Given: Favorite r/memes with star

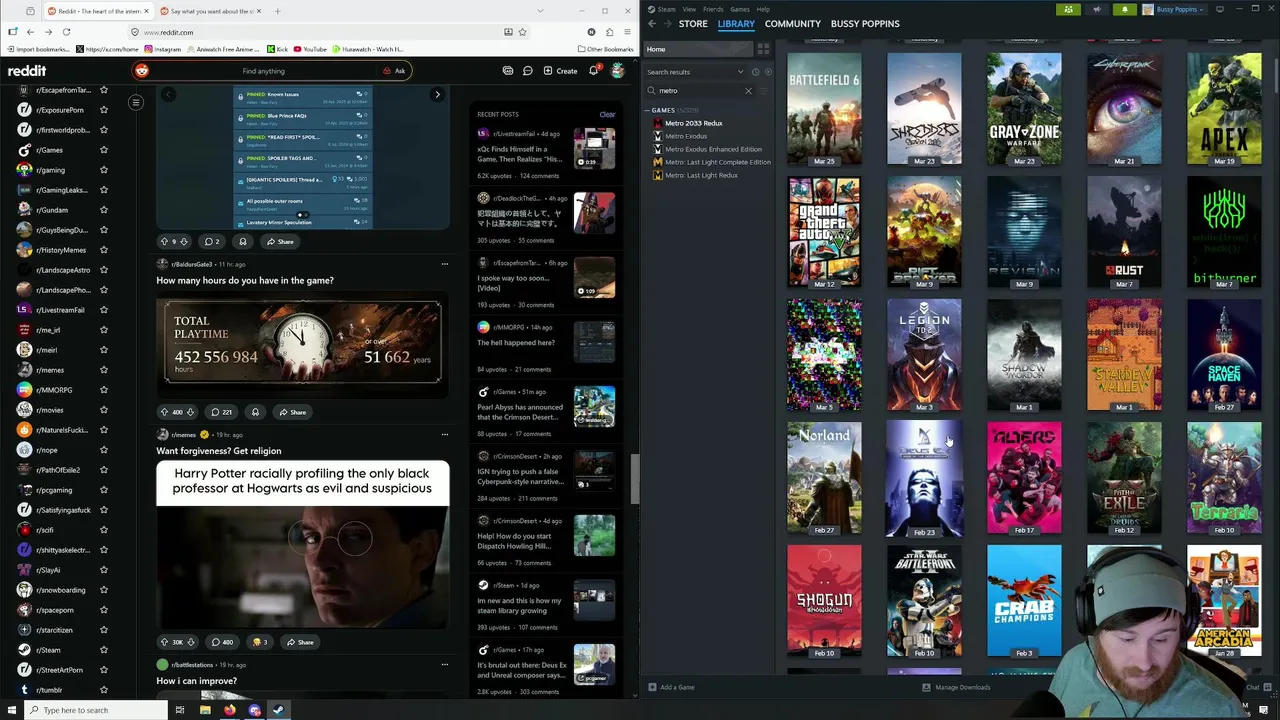Looking at the screenshot, I should [x=104, y=370].
